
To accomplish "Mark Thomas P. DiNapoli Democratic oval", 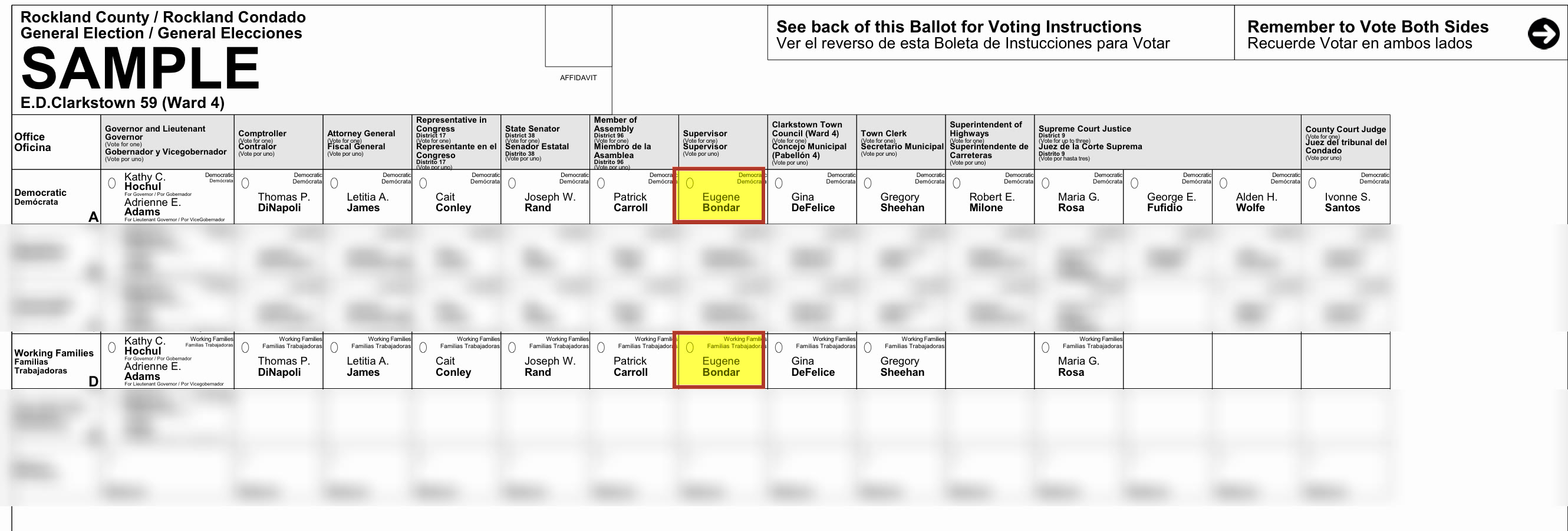I will [245, 183].
